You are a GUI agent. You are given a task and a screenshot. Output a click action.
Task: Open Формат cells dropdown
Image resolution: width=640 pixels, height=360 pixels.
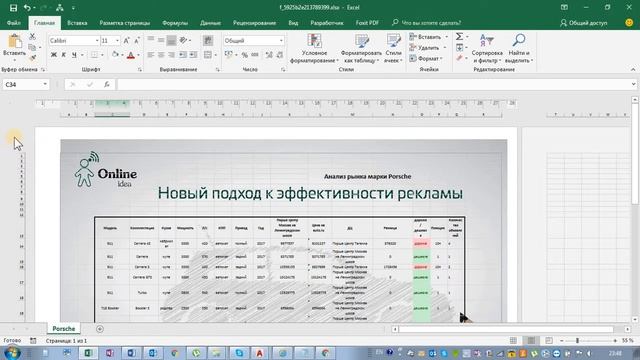(x=426, y=58)
